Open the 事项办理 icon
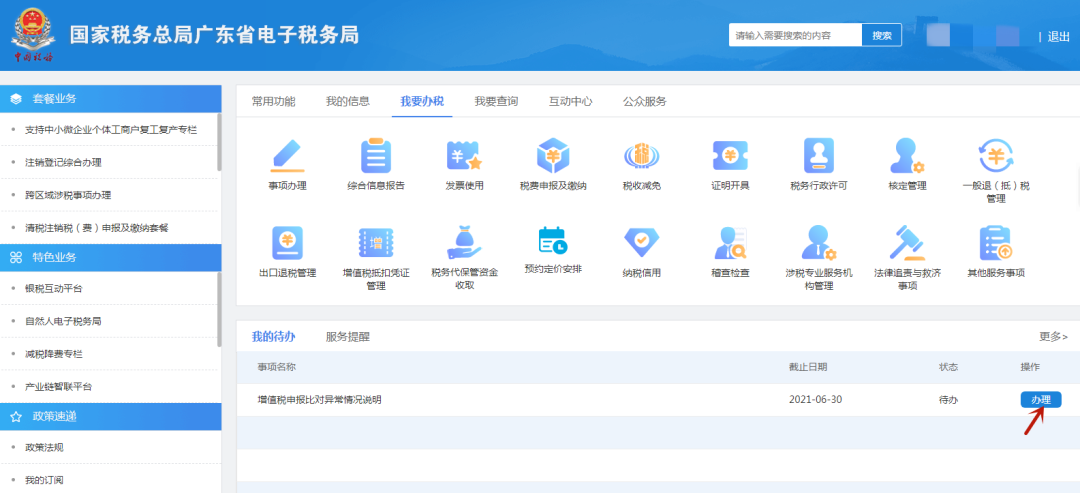 (287, 156)
